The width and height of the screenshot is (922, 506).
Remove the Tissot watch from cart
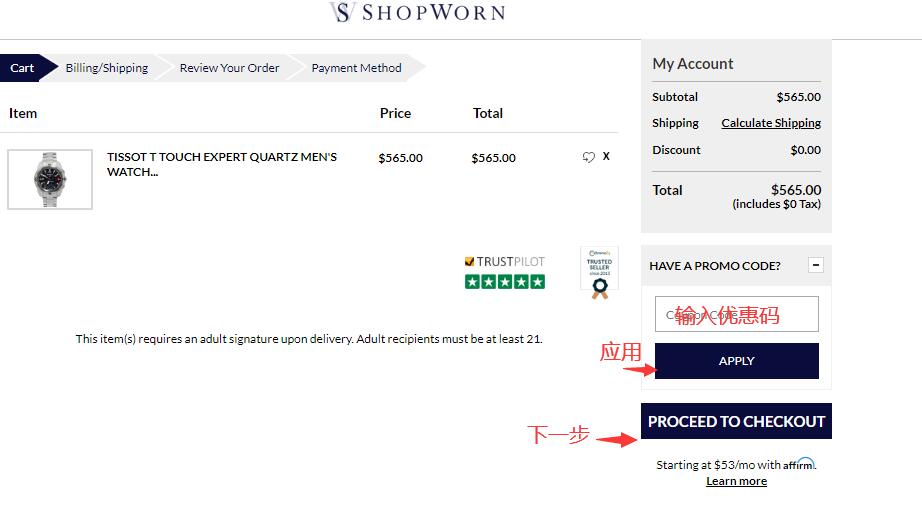606,156
